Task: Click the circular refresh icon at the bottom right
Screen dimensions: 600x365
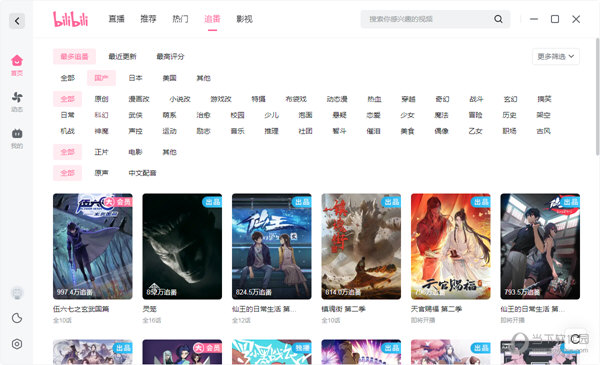Action: 575,339
